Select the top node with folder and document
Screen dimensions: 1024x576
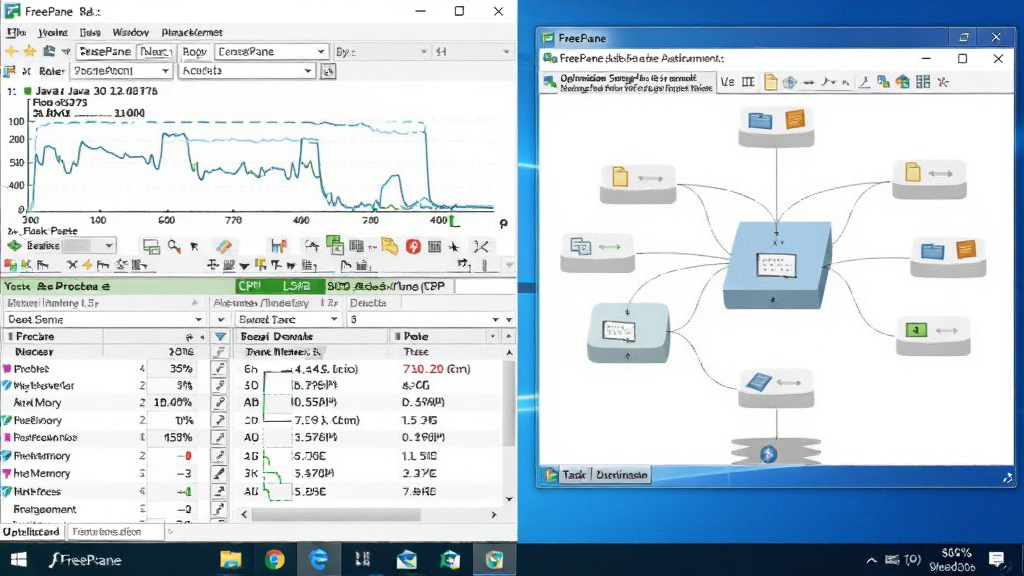tap(776, 127)
